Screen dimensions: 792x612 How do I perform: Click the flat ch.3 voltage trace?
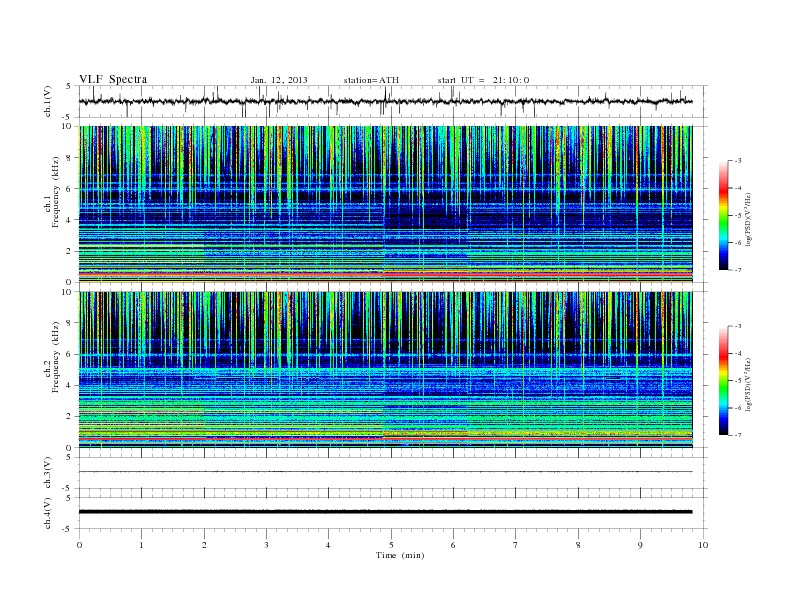pyautogui.click(x=385, y=472)
